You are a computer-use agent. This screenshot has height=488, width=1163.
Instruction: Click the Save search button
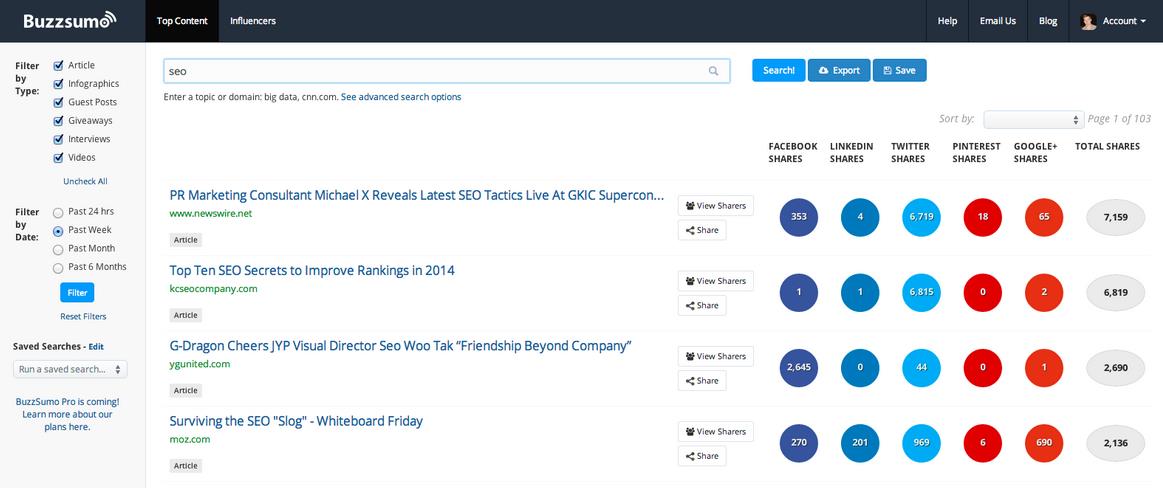900,70
